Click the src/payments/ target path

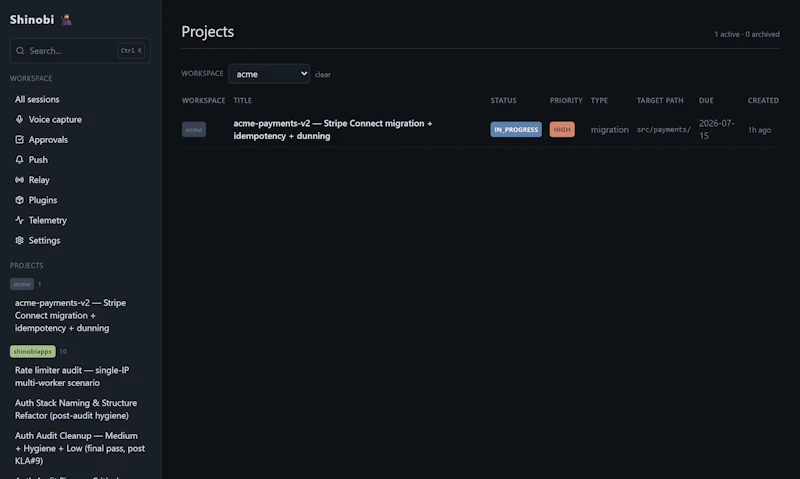point(664,130)
